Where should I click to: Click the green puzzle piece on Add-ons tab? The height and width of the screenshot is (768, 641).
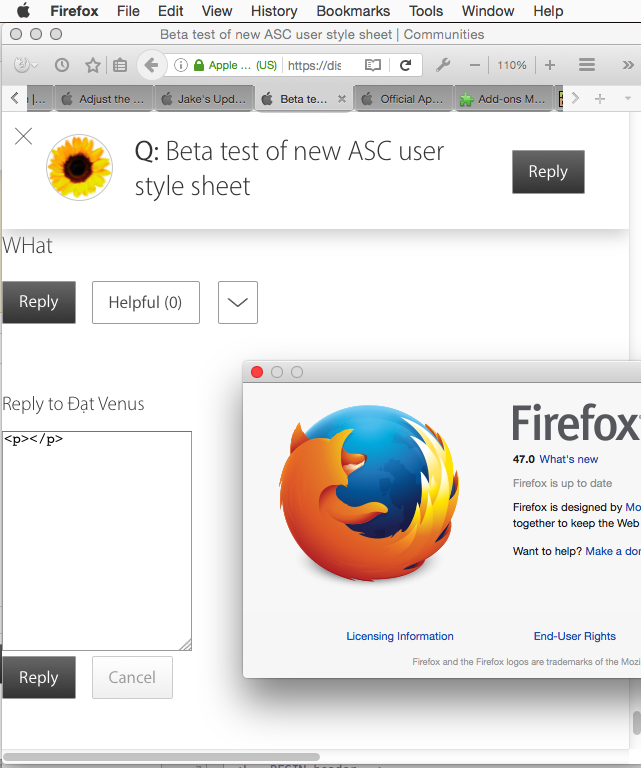[x=466, y=99]
